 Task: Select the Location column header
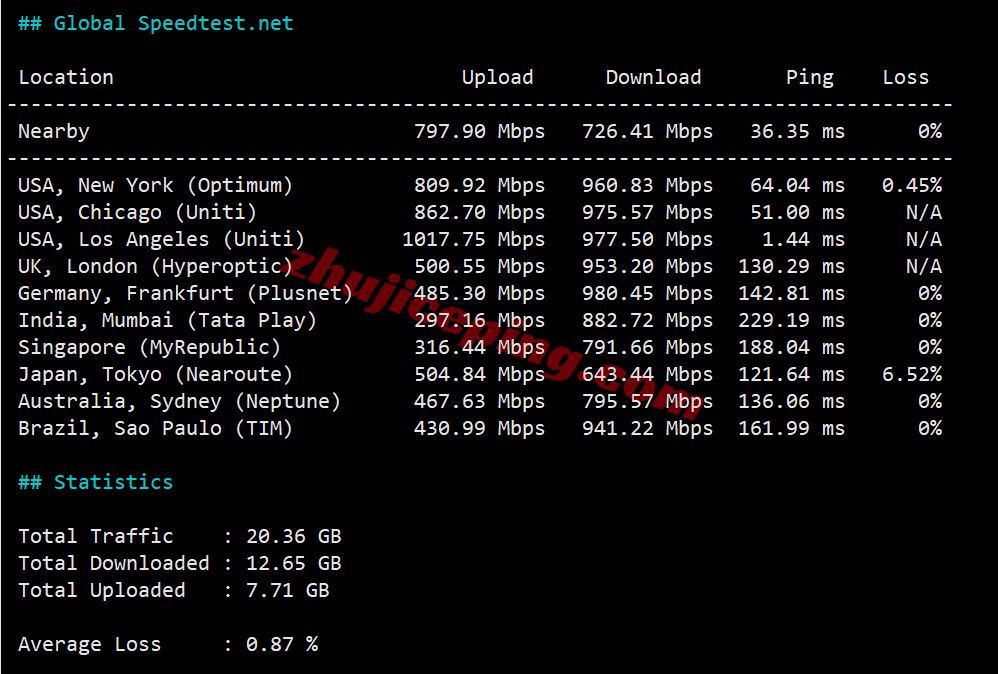[66, 77]
